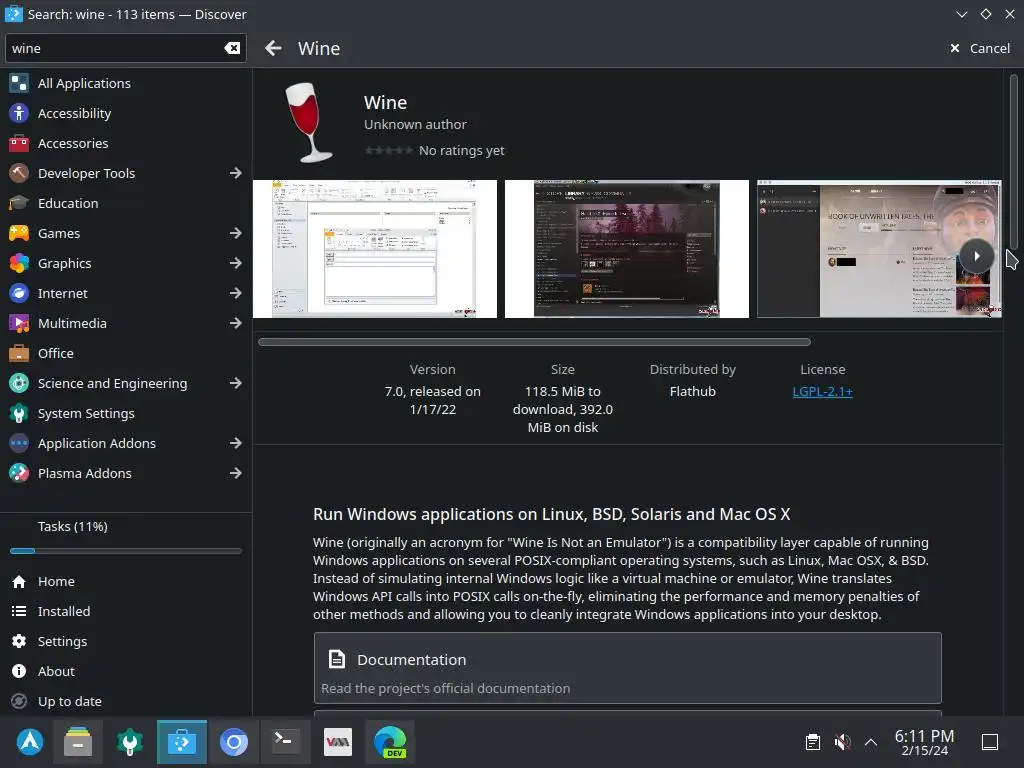Open the Accessories category
Screen dimensions: 1024x768
pyautogui.click(x=126, y=143)
